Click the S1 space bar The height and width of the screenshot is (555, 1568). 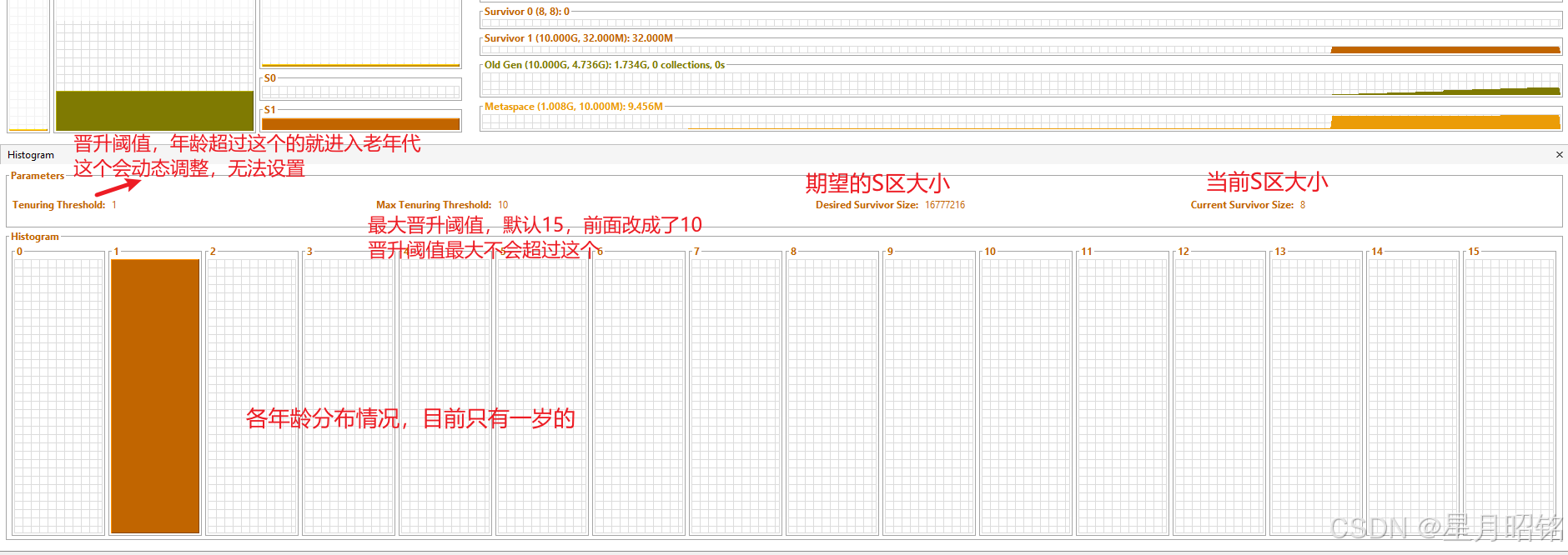[x=360, y=123]
